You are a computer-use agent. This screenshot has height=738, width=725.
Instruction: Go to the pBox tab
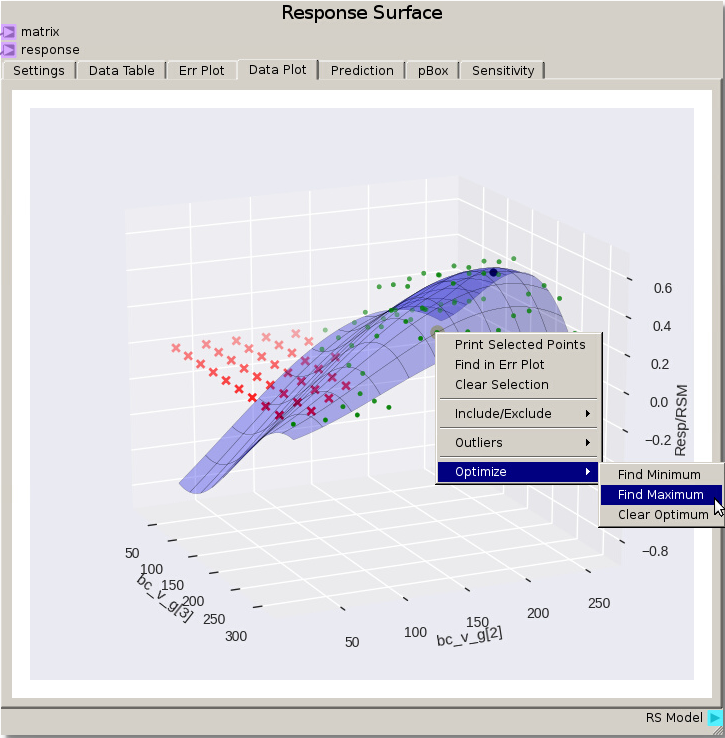pos(432,71)
